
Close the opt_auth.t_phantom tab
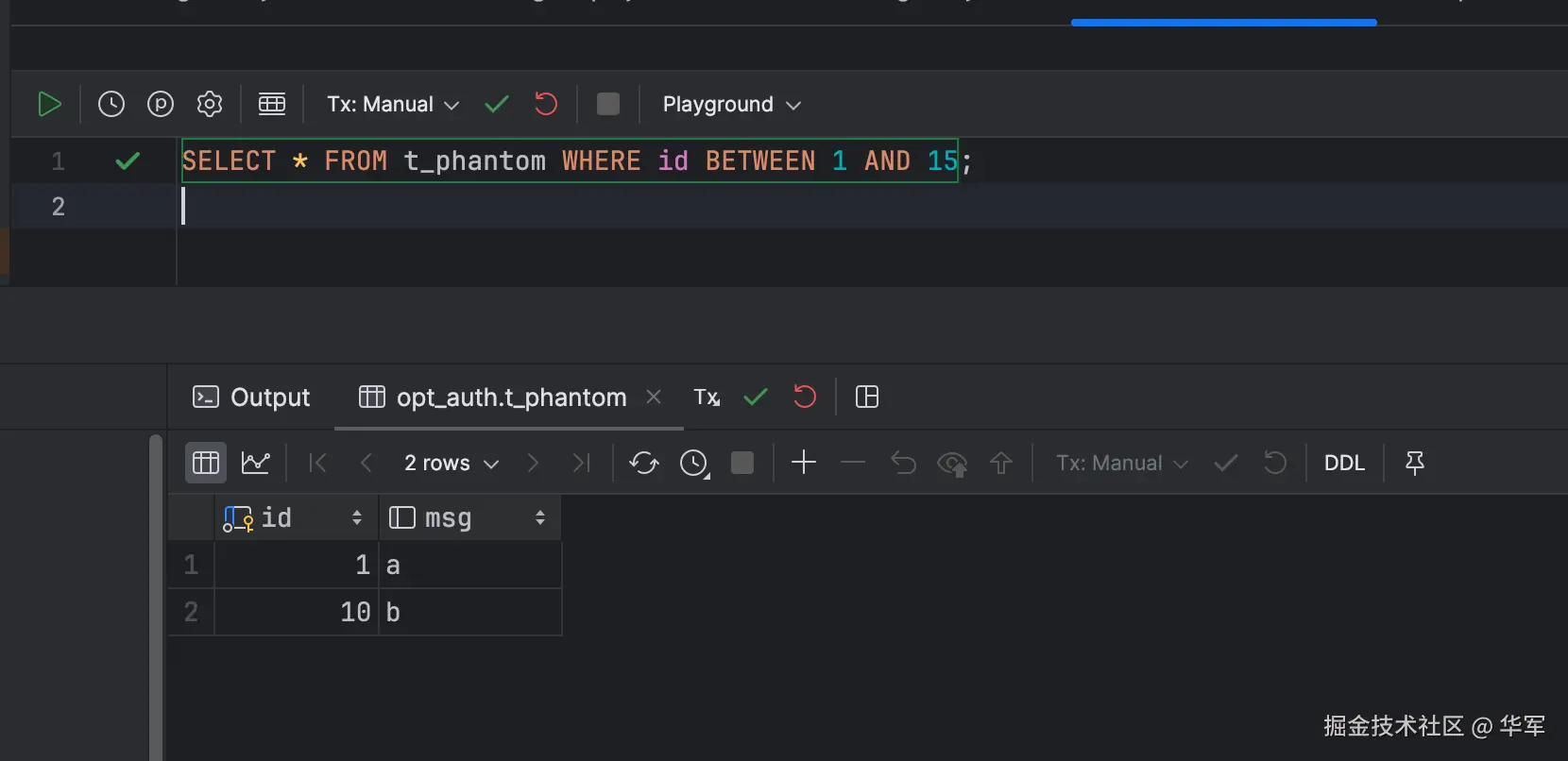pyautogui.click(x=654, y=397)
